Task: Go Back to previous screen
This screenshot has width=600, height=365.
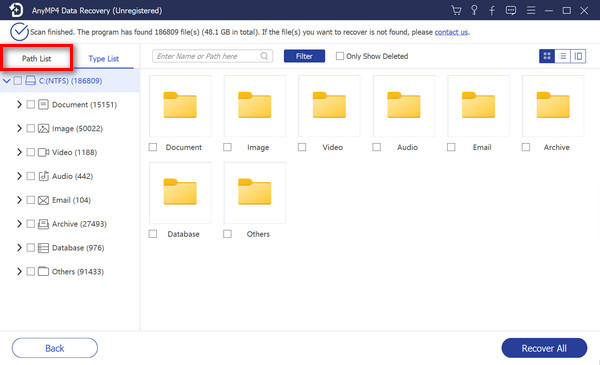Action: [x=55, y=348]
